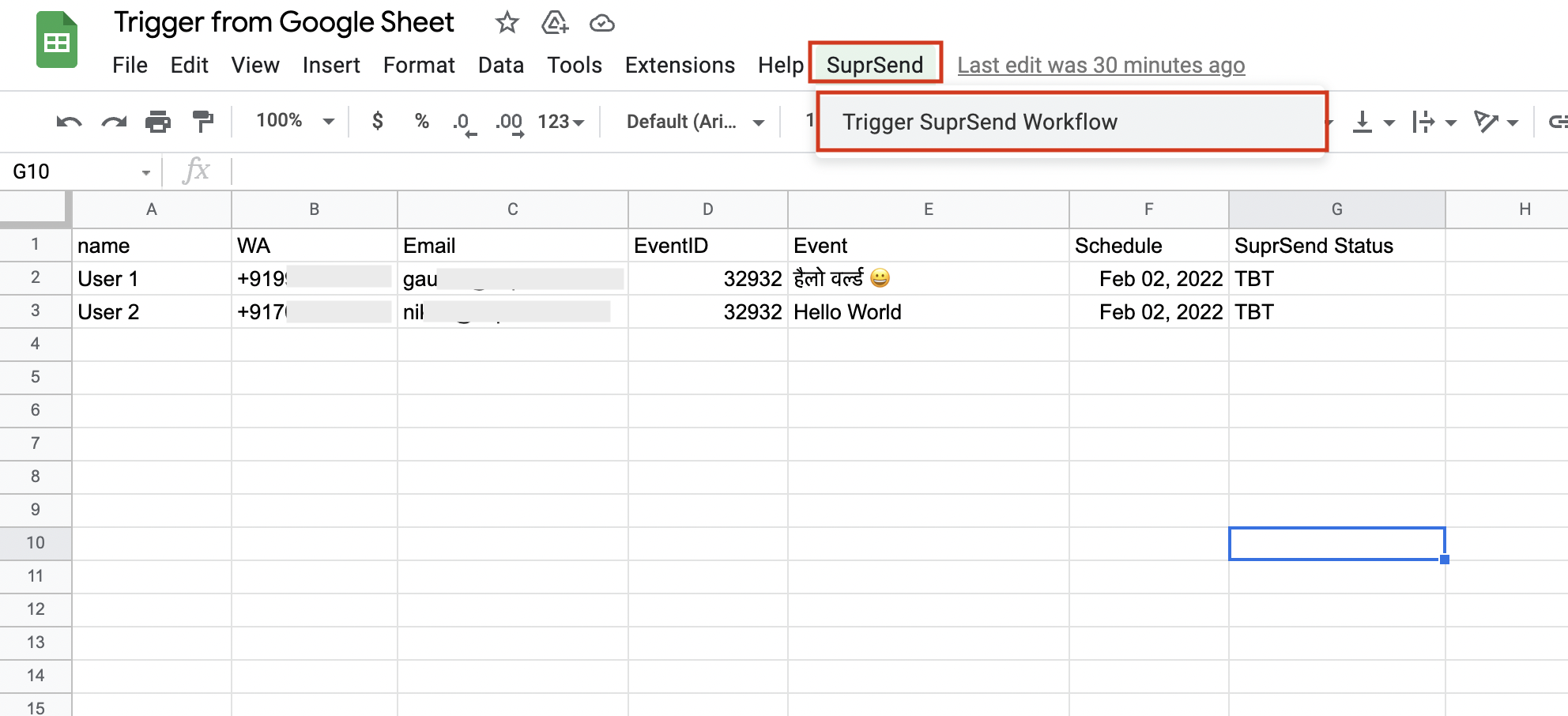Image resolution: width=1568 pixels, height=716 pixels.
Task: Select the 'EventID' header cell
Action: pyautogui.click(x=708, y=246)
